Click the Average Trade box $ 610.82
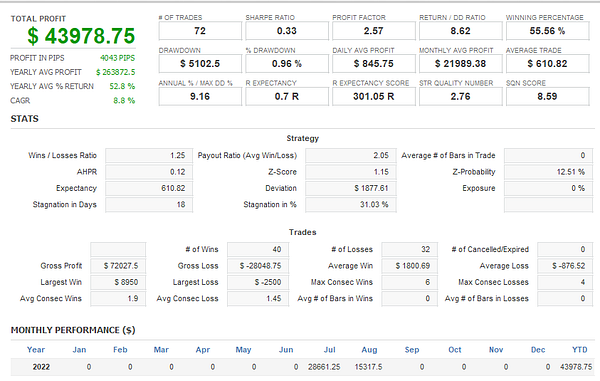 tap(548, 64)
